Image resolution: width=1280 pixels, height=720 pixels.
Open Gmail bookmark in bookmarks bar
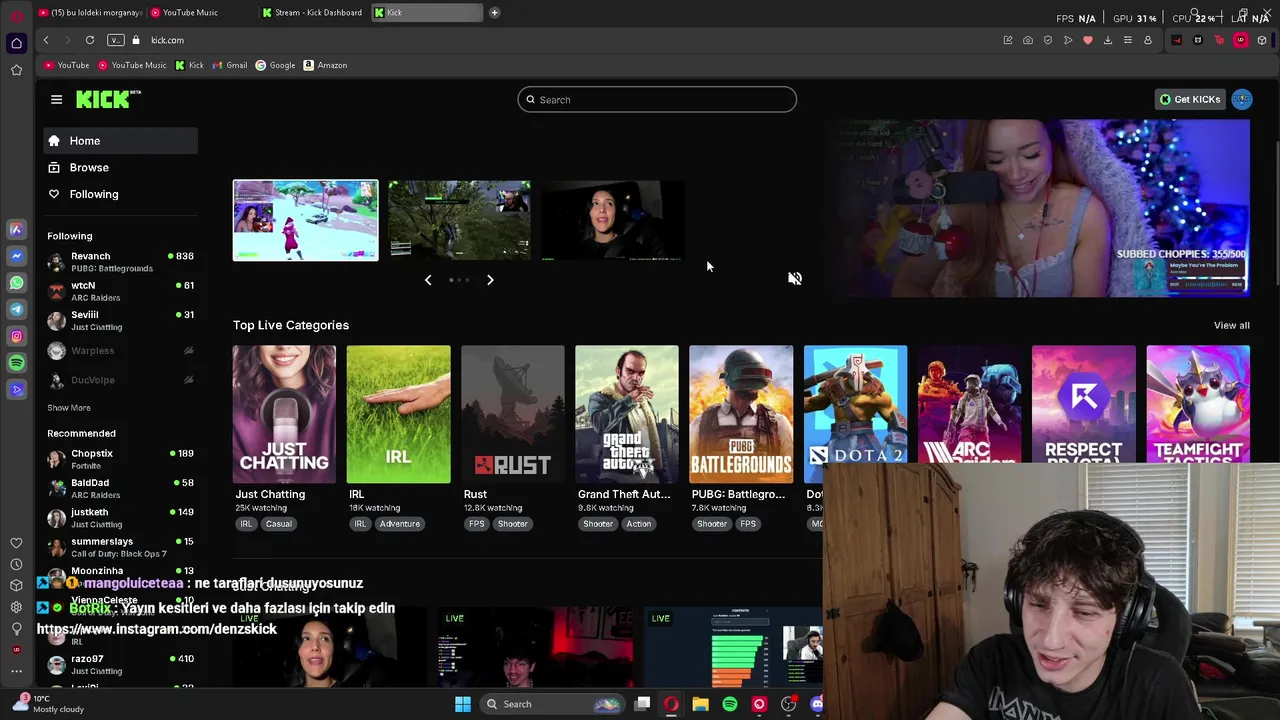click(x=229, y=65)
